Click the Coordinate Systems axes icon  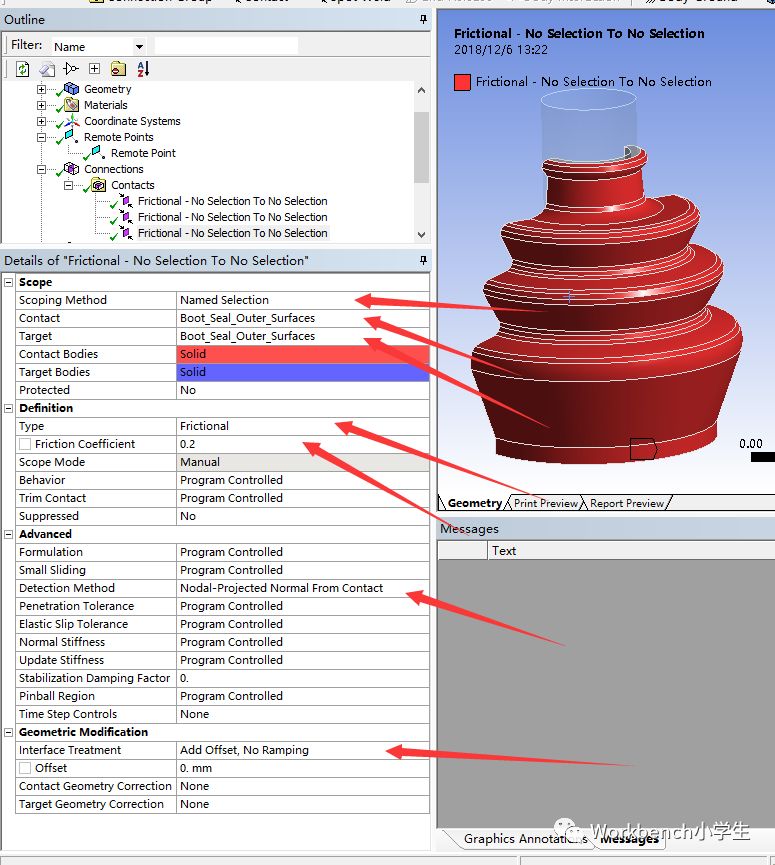(71, 121)
